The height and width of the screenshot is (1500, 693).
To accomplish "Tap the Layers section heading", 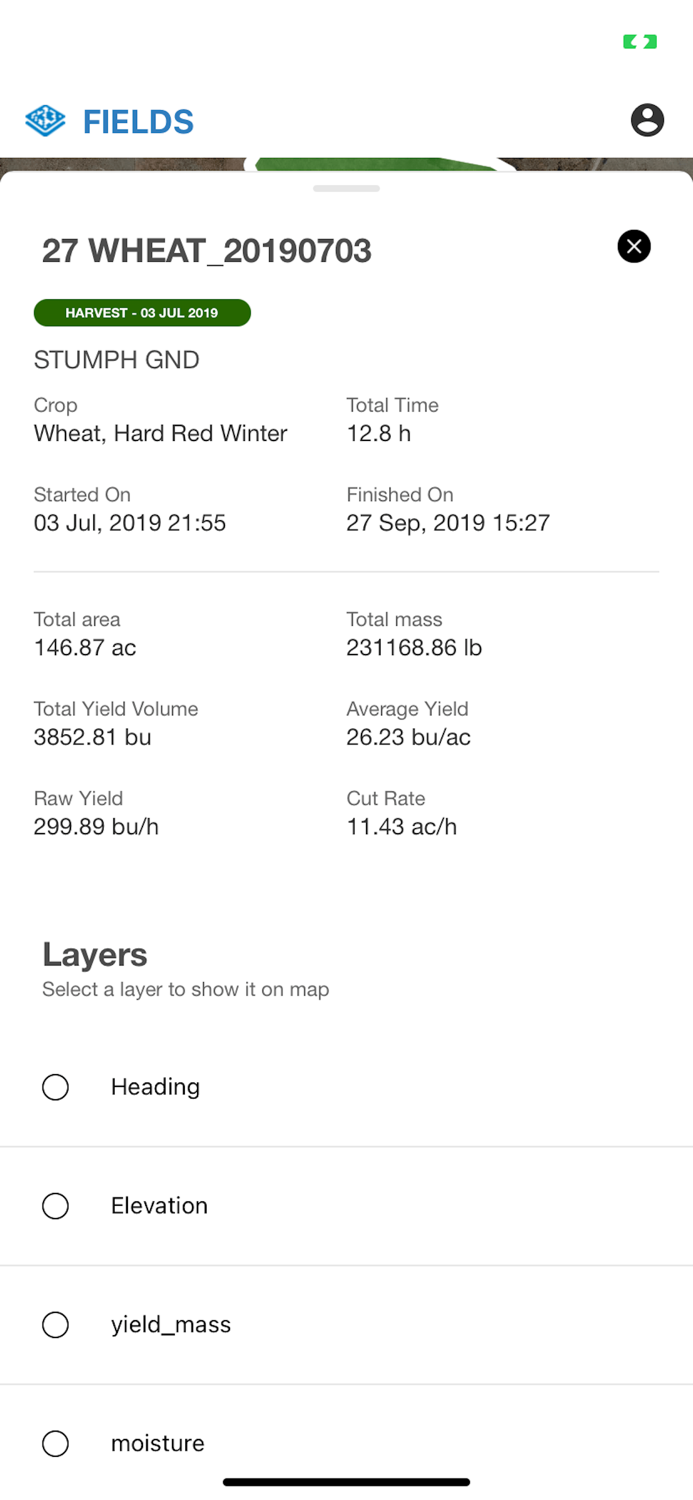I will tap(94, 955).
